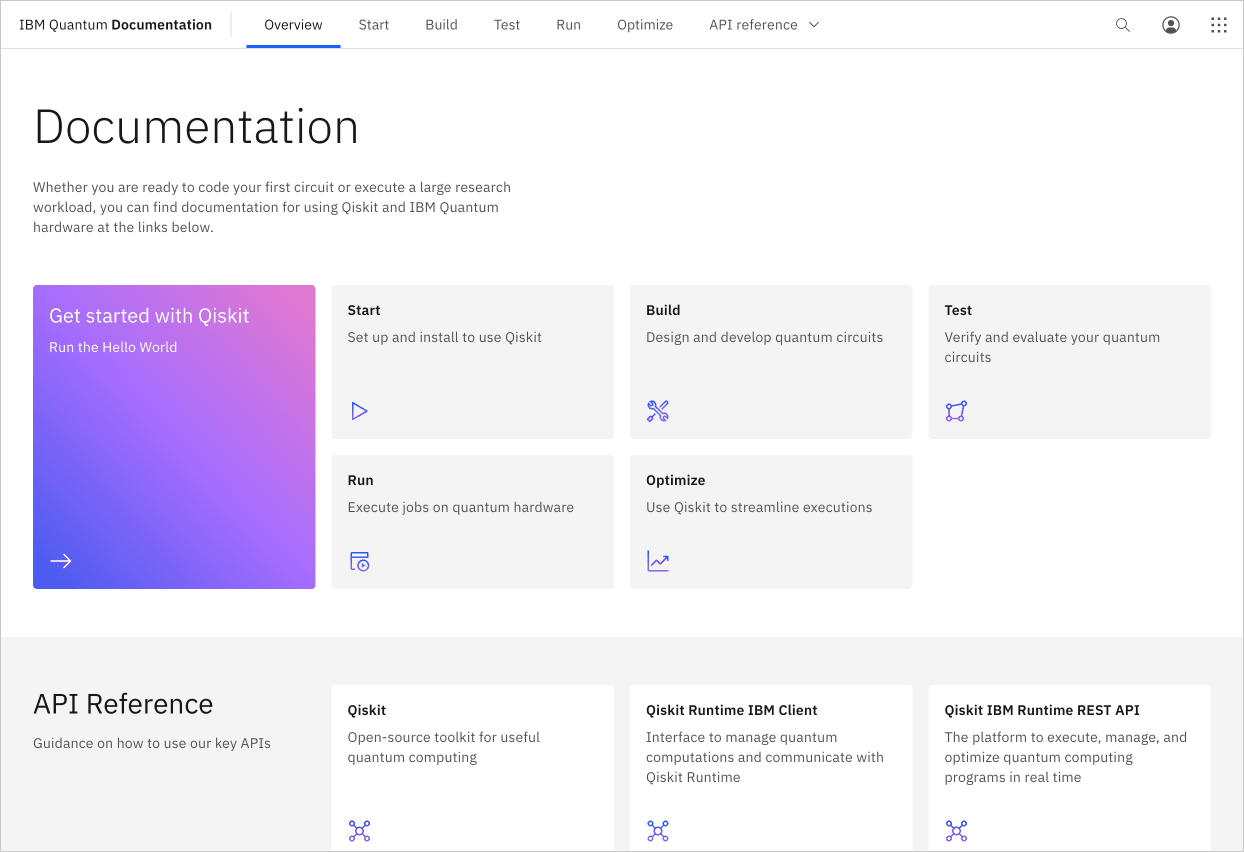This screenshot has height=852, width=1244.
Task: Open the app switcher grid icon
Action: [1219, 25]
